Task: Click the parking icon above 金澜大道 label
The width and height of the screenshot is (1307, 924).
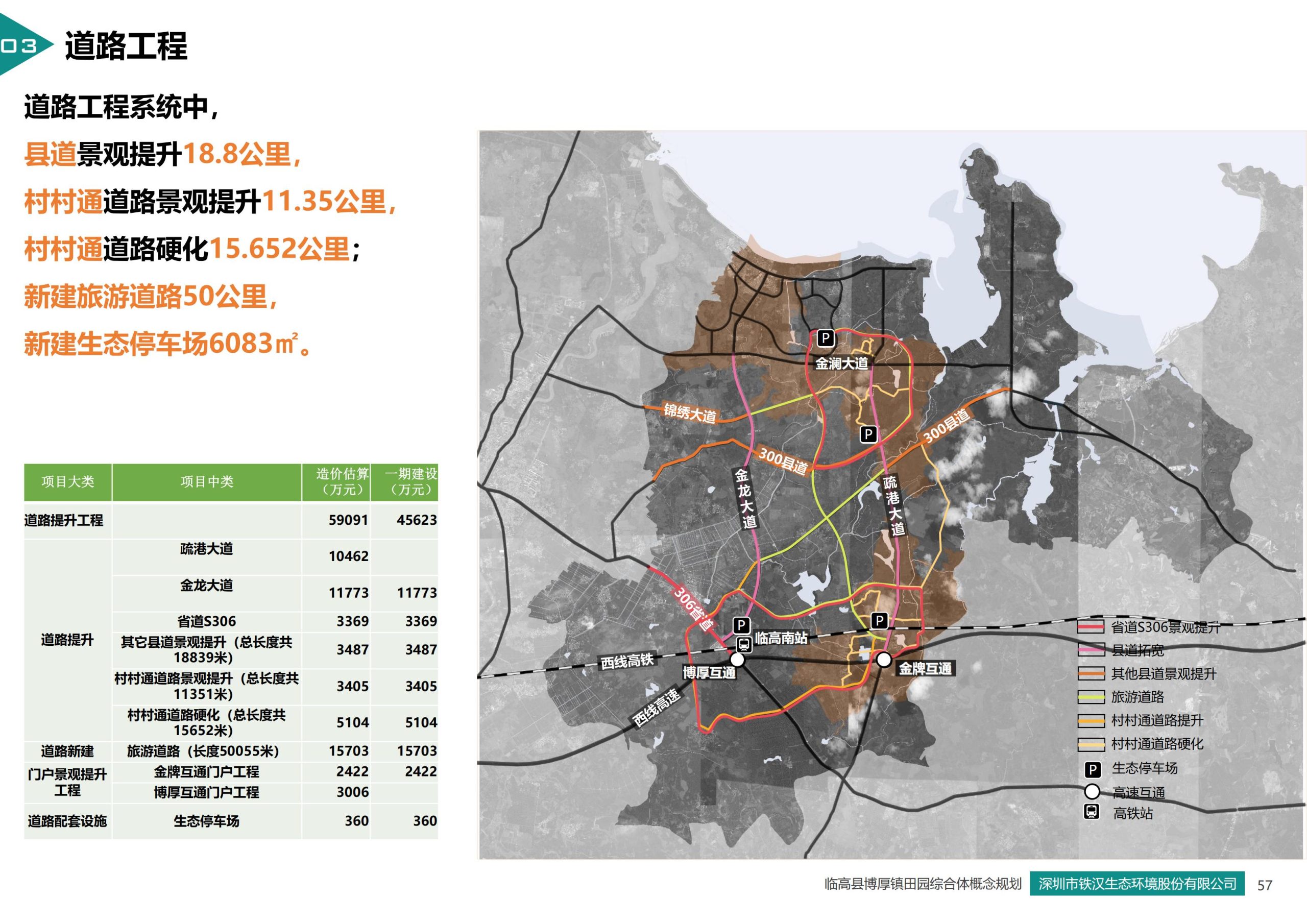Action: [825, 339]
